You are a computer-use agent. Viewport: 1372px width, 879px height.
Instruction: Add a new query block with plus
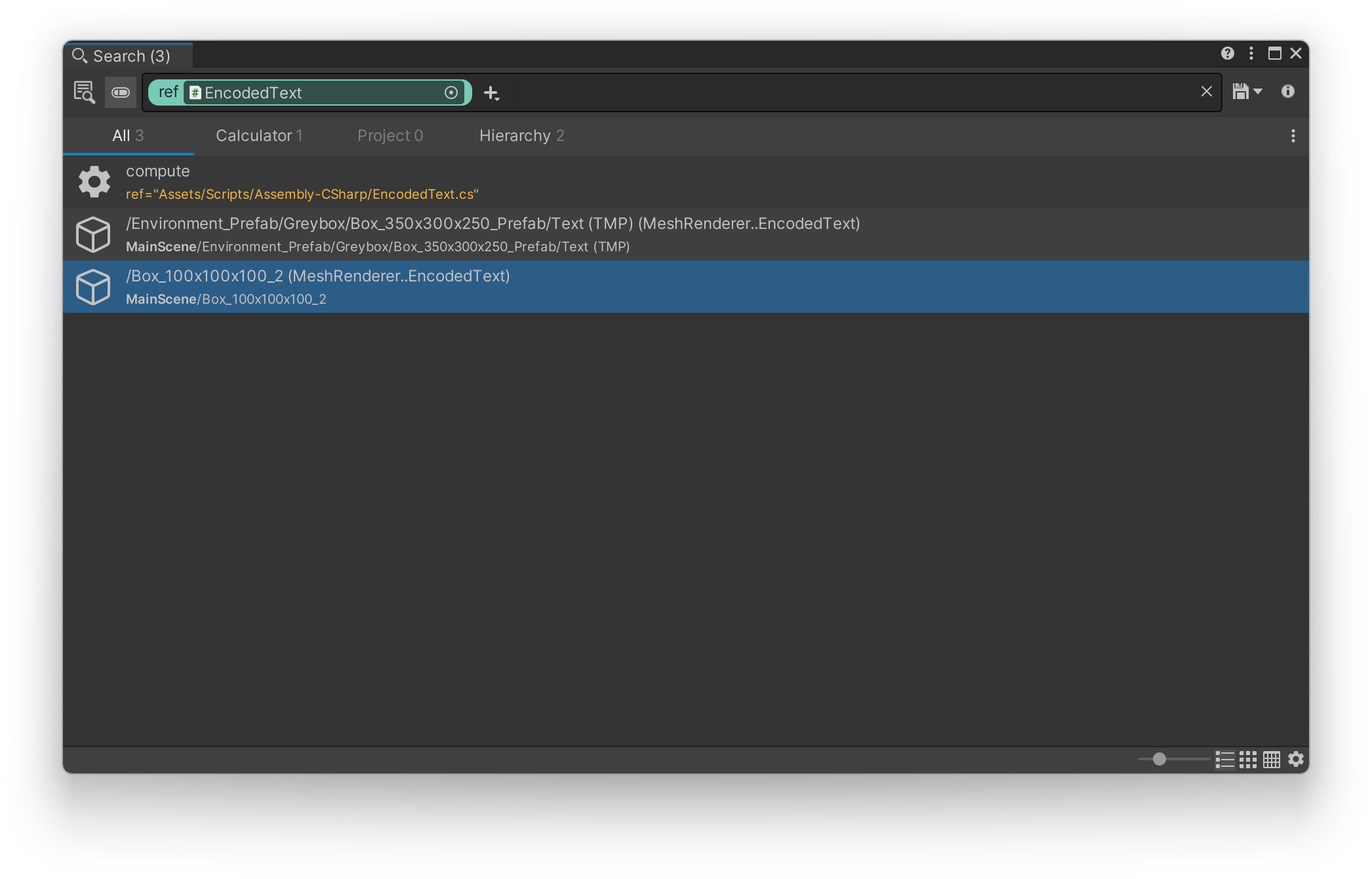[x=491, y=93]
